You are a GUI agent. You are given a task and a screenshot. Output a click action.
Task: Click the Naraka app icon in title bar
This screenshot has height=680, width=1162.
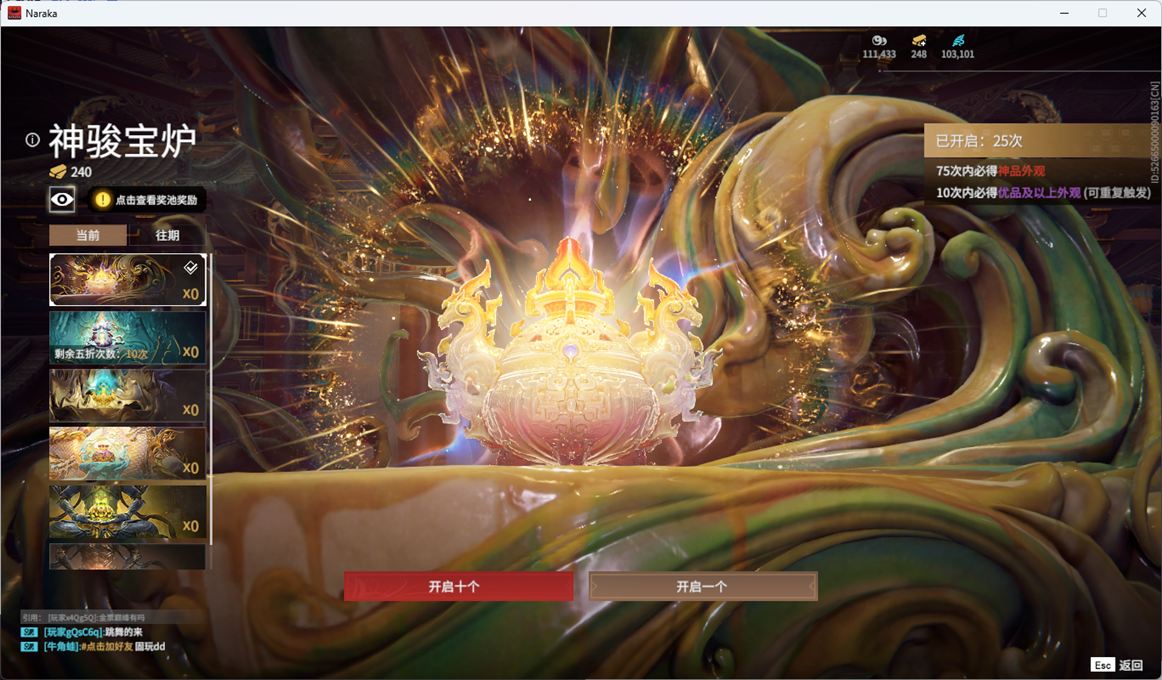click(x=14, y=13)
